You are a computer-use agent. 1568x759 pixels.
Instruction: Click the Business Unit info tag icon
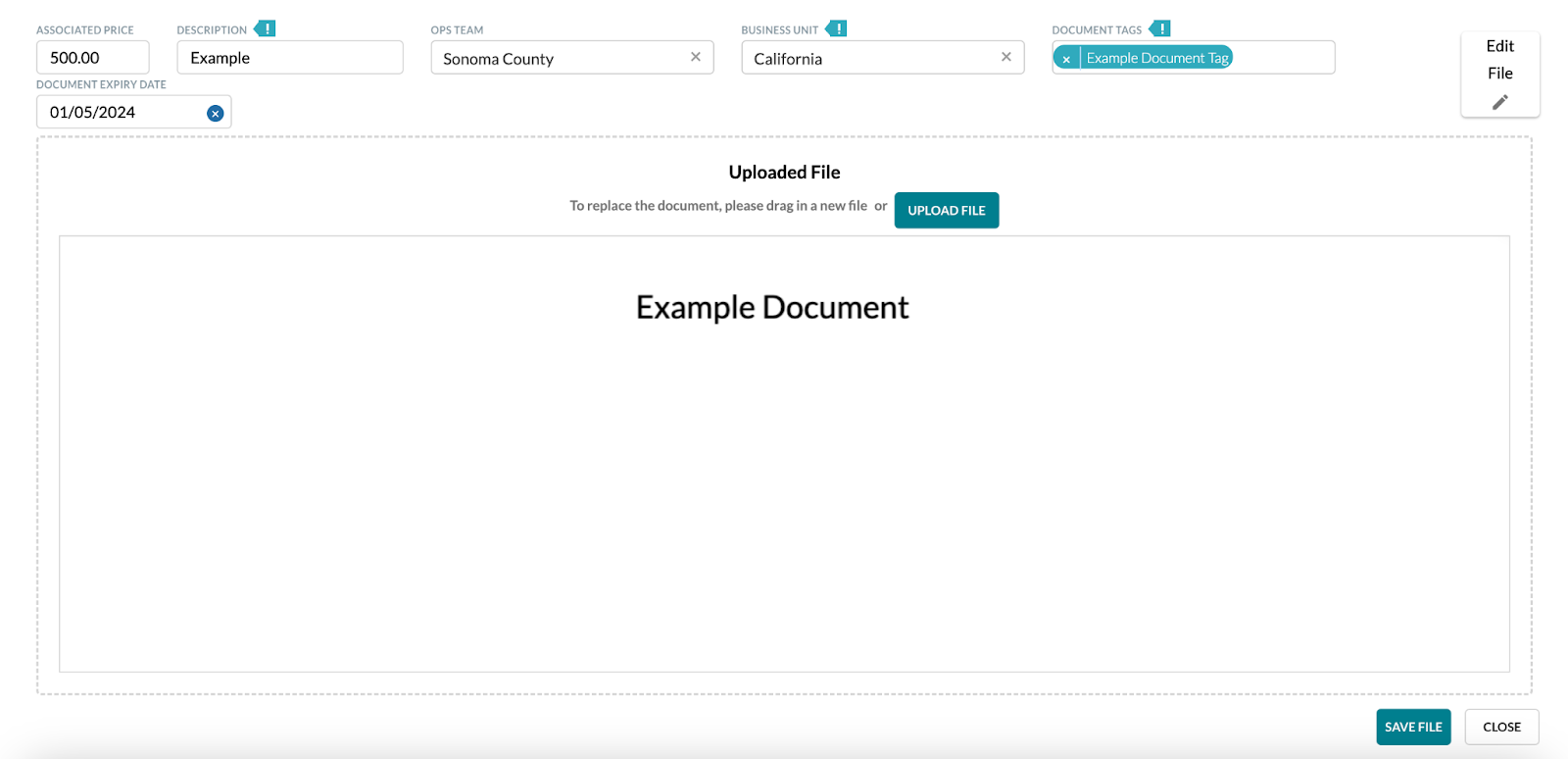[x=836, y=28]
